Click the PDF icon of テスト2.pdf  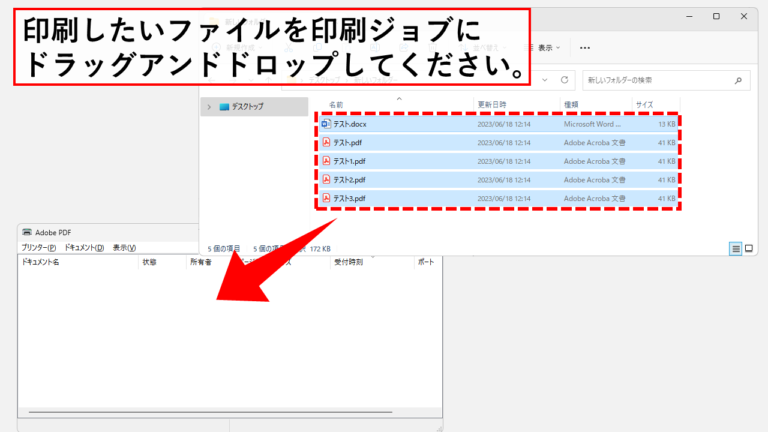pyautogui.click(x=326, y=180)
